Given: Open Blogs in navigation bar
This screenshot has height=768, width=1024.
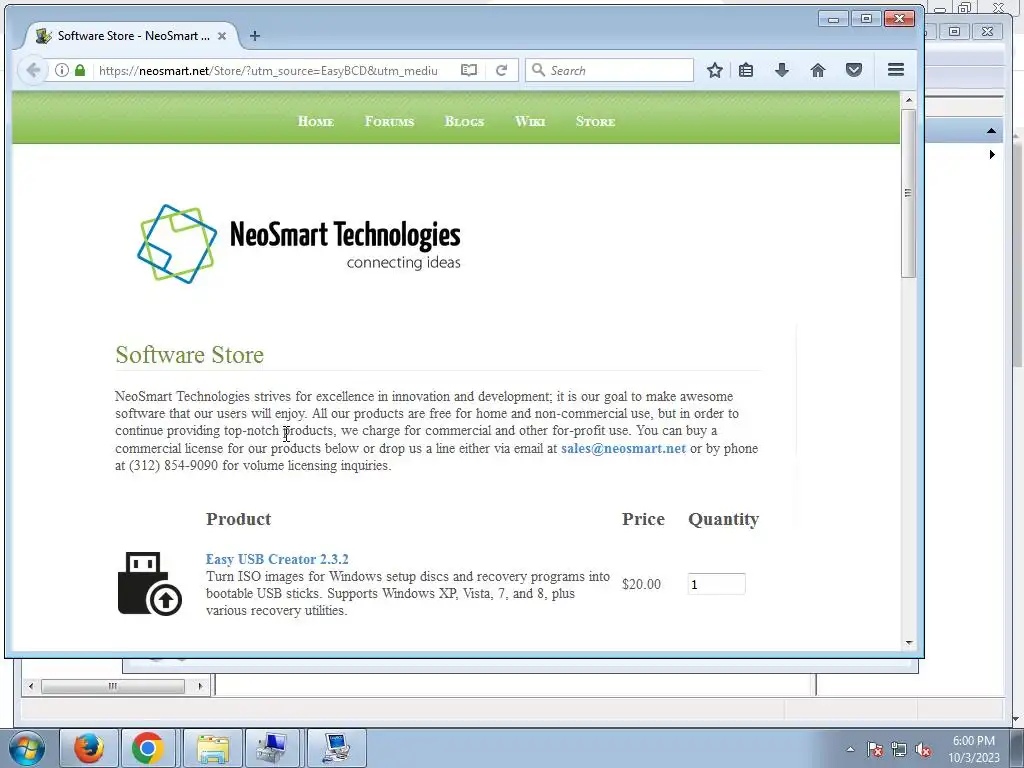Looking at the screenshot, I should 464,121.
